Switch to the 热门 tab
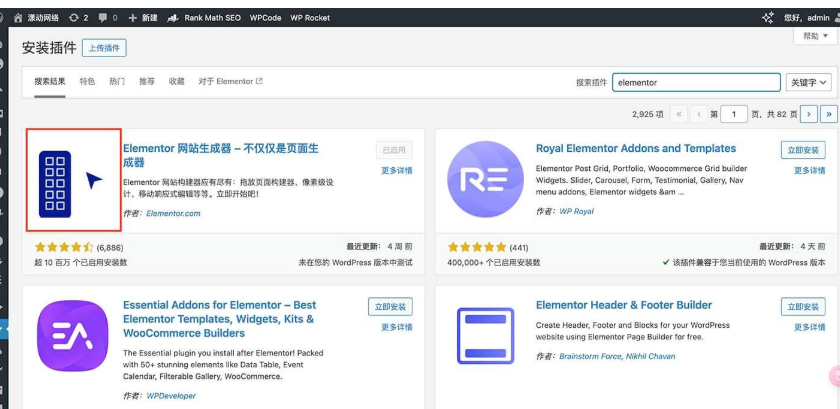Viewport: 840px width, 409px height. tap(117, 81)
